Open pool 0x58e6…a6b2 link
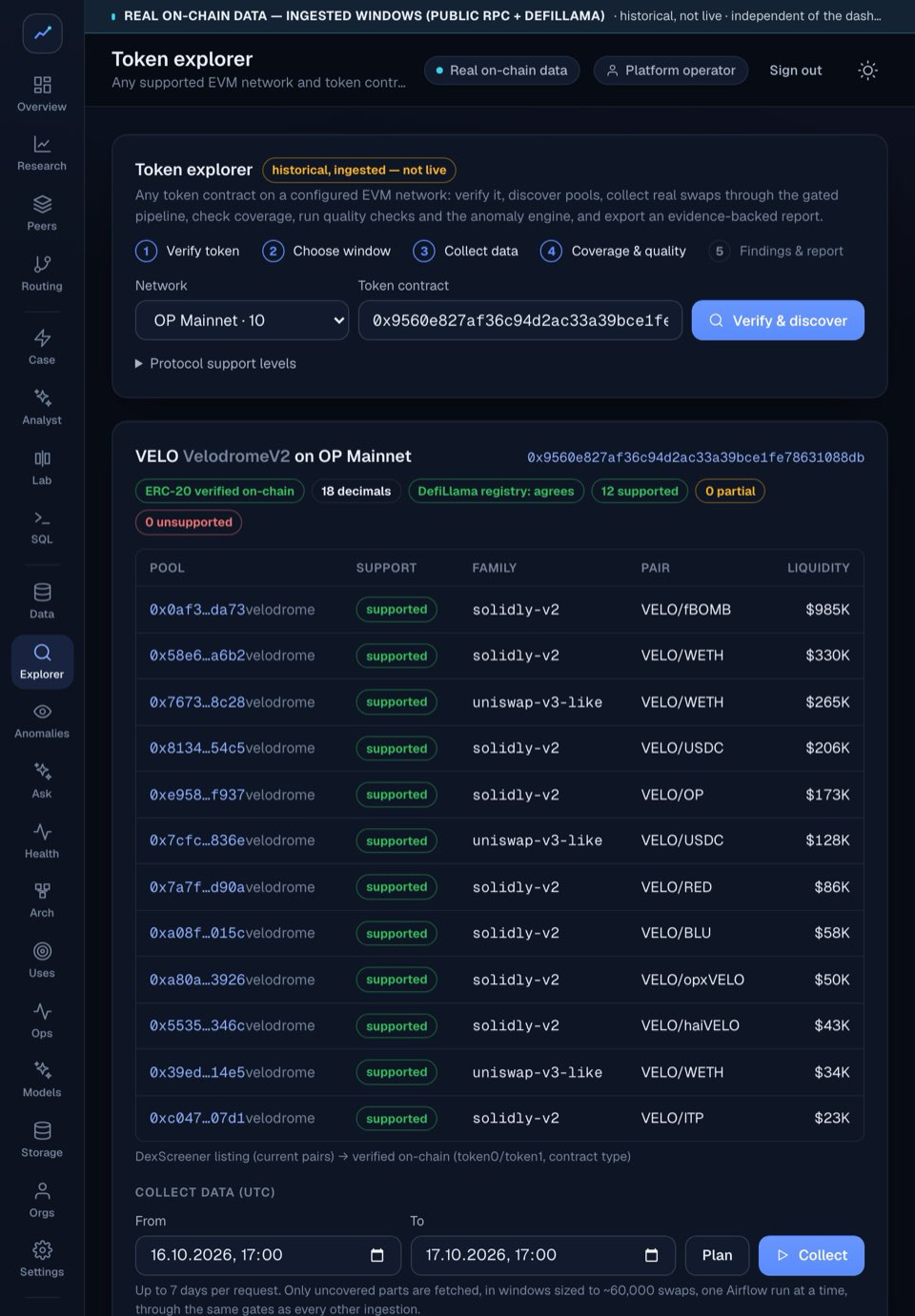 (x=197, y=656)
